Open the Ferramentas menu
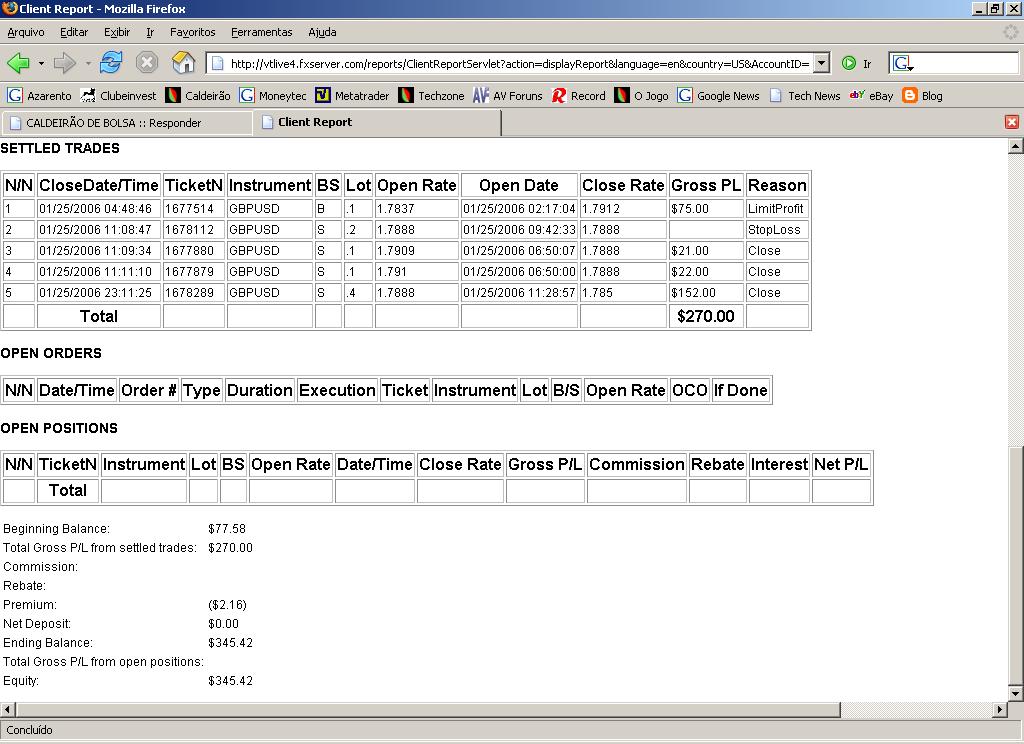 tap(261, 32)
